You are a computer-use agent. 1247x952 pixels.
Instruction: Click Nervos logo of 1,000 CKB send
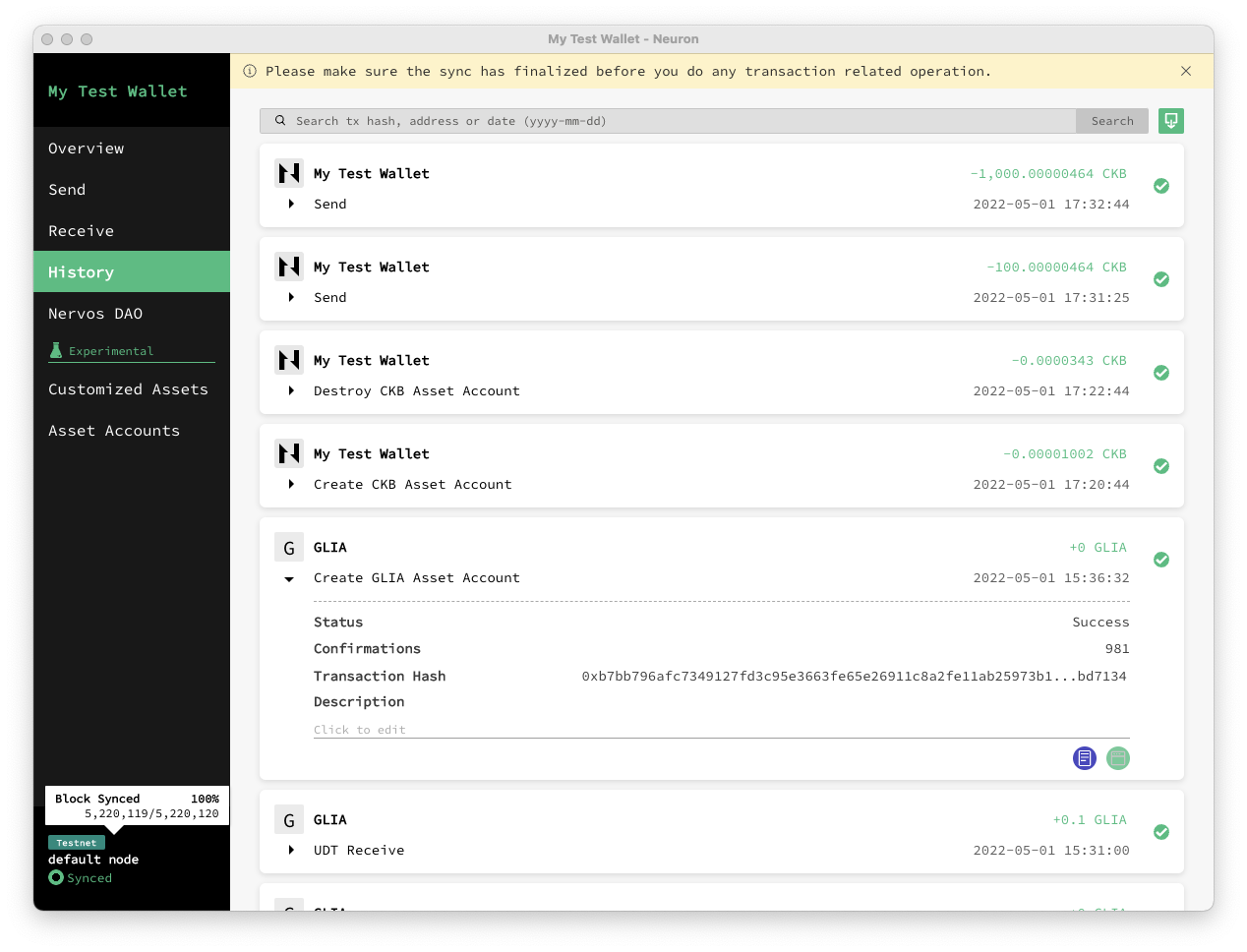pyautogui.click(x=289, y=173)
